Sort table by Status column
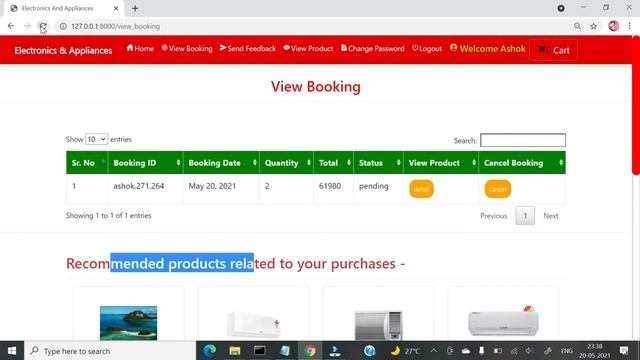Screen dimensions: 640x360 tap(378, 163)
